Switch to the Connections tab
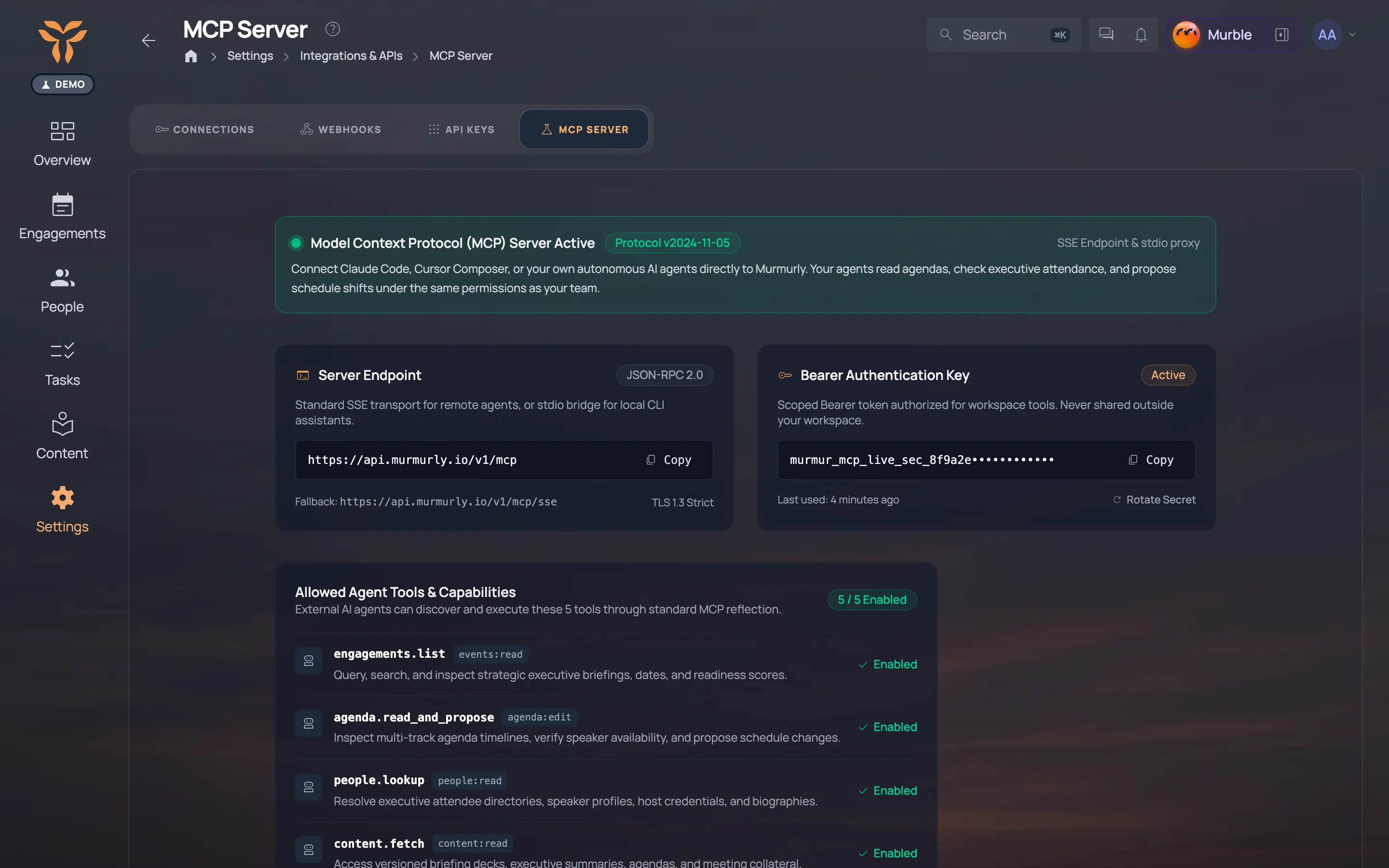 pos(205,129)
